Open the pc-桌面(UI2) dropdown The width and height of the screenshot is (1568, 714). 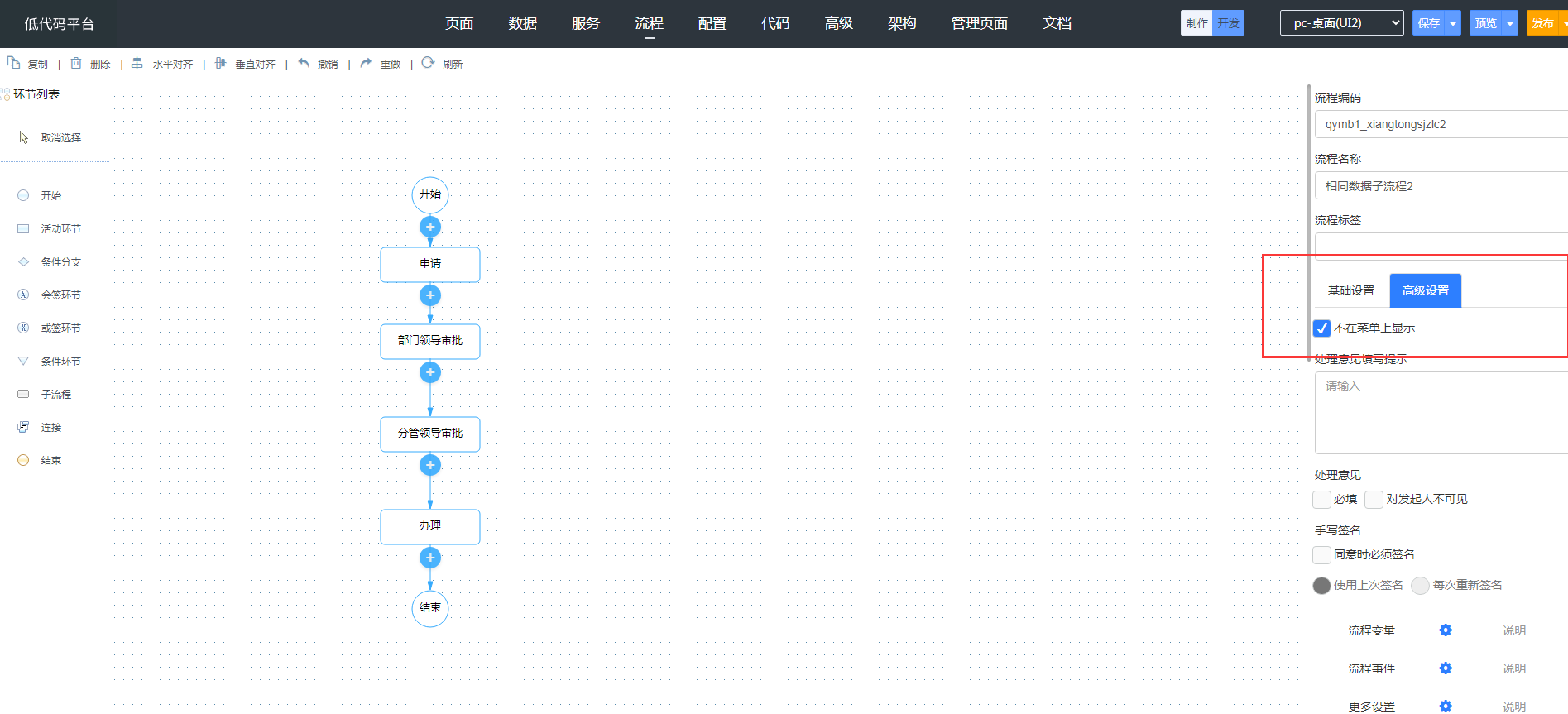click(x=1341, y=23)
